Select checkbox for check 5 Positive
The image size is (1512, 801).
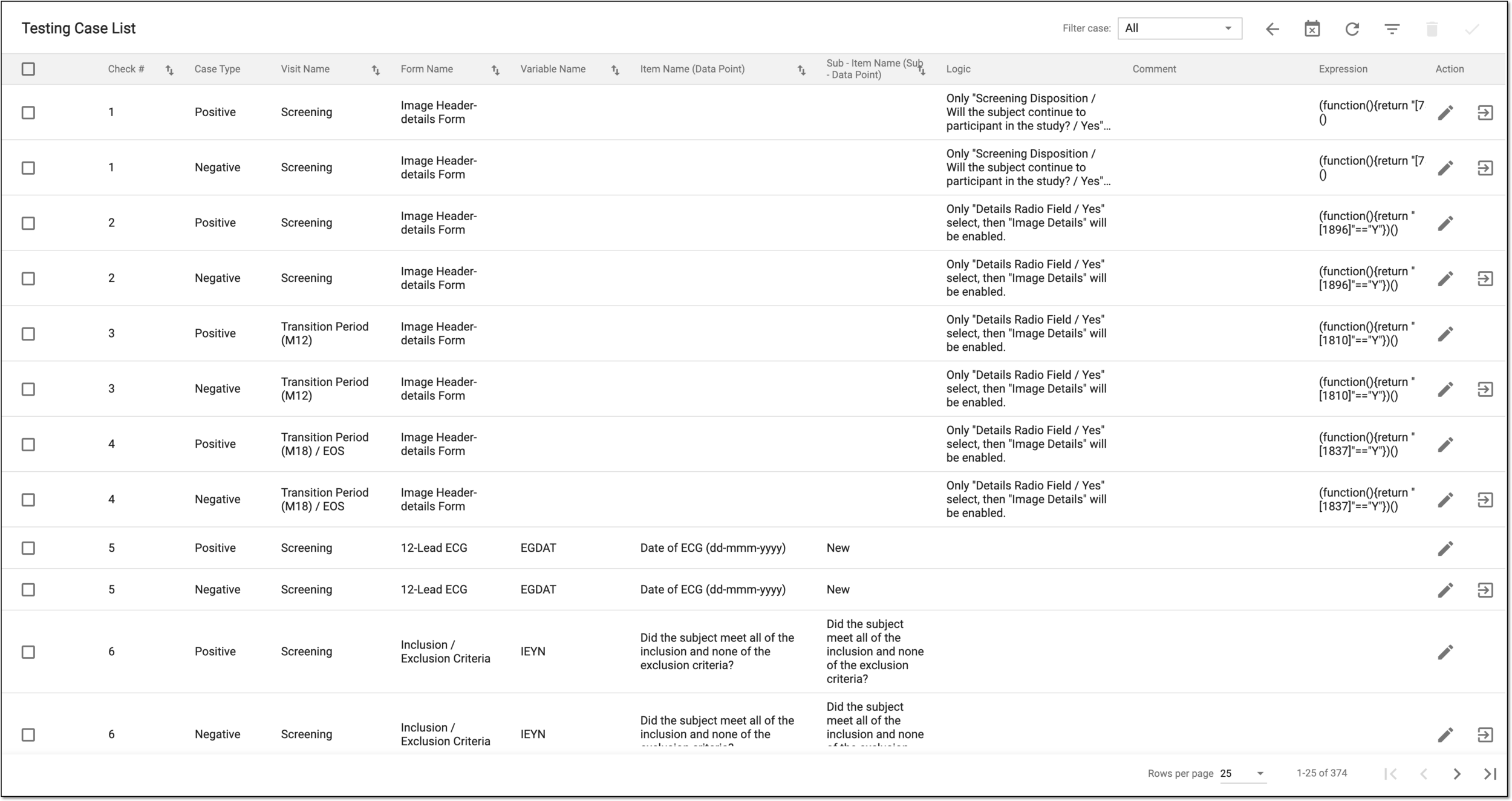click(28, 548)
